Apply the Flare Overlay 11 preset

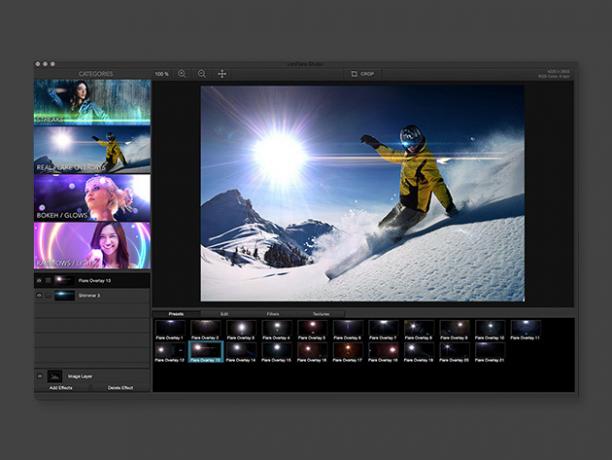[x=525, y=330]
